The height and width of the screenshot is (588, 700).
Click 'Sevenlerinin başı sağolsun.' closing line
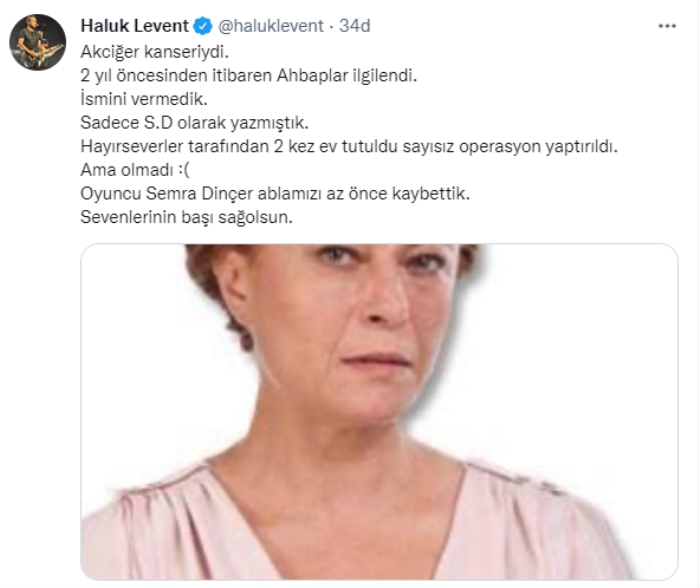click(186, 217)
